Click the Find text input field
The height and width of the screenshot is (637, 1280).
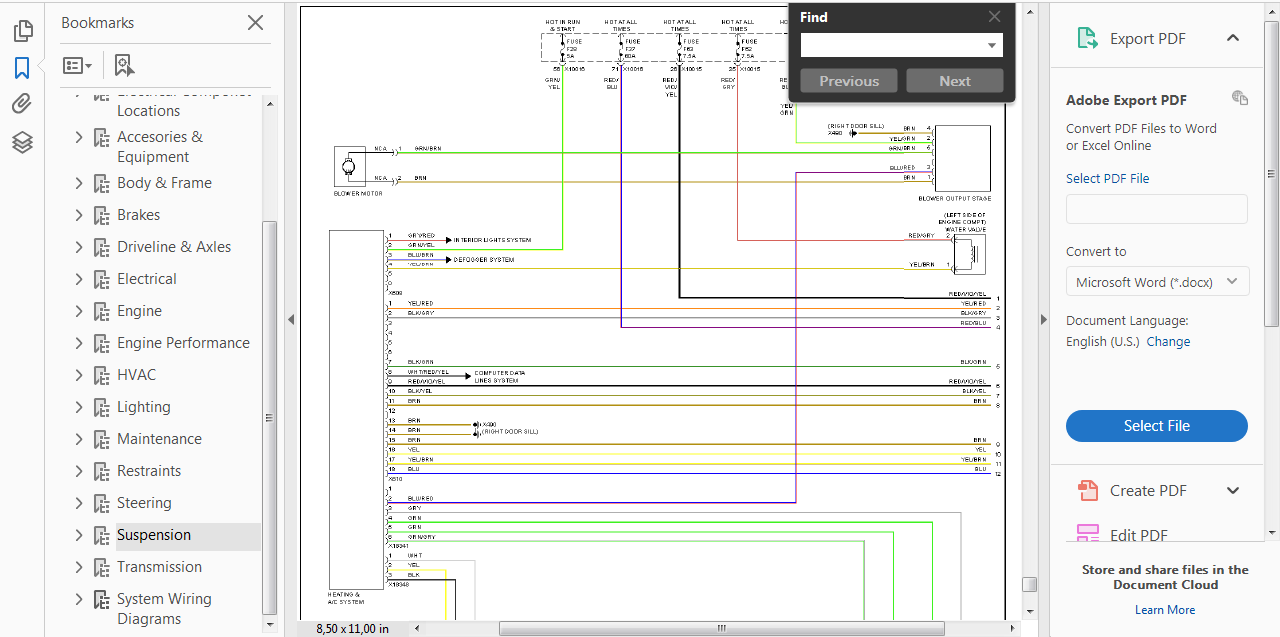(893, 46)
